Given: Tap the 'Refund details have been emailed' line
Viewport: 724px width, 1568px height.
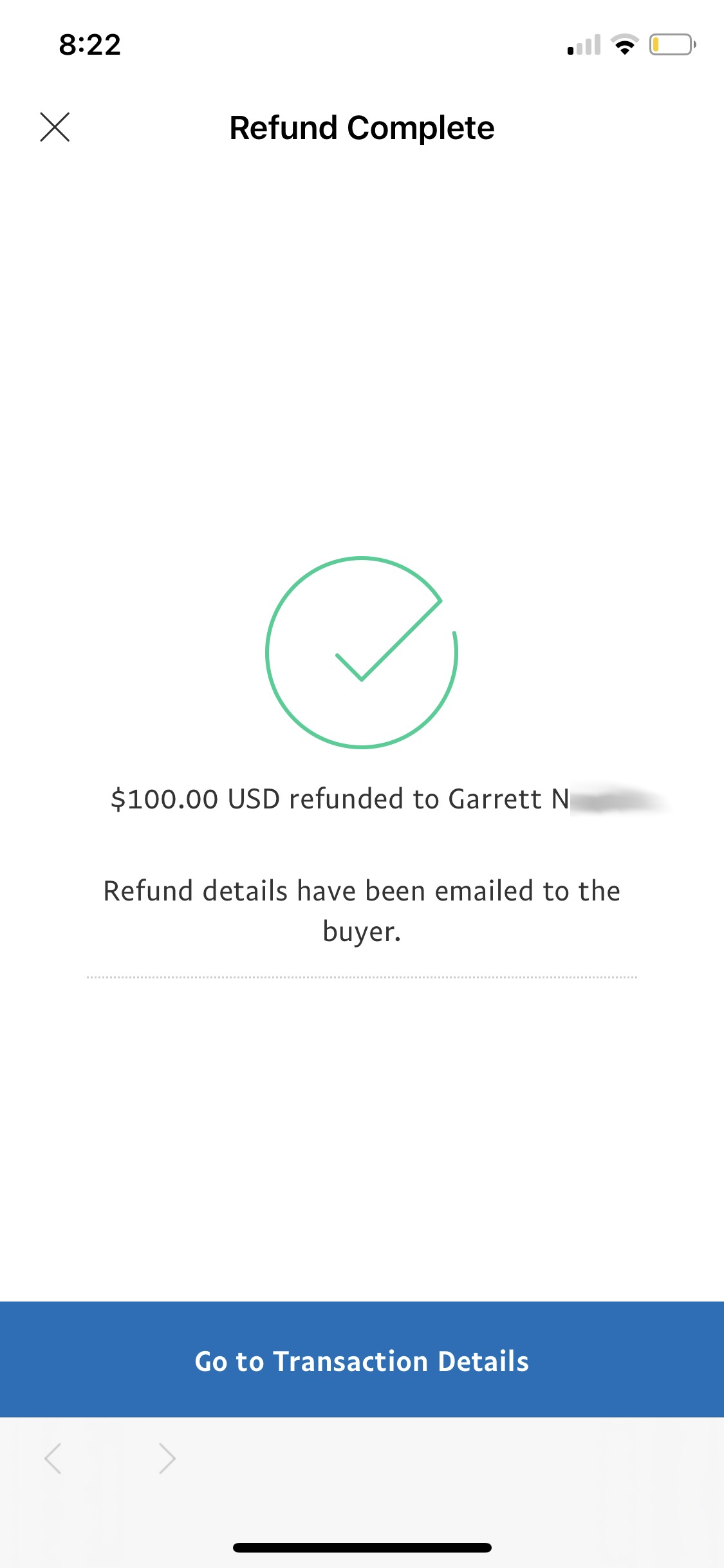Looking at the screenshot, I should click(362, 891).
